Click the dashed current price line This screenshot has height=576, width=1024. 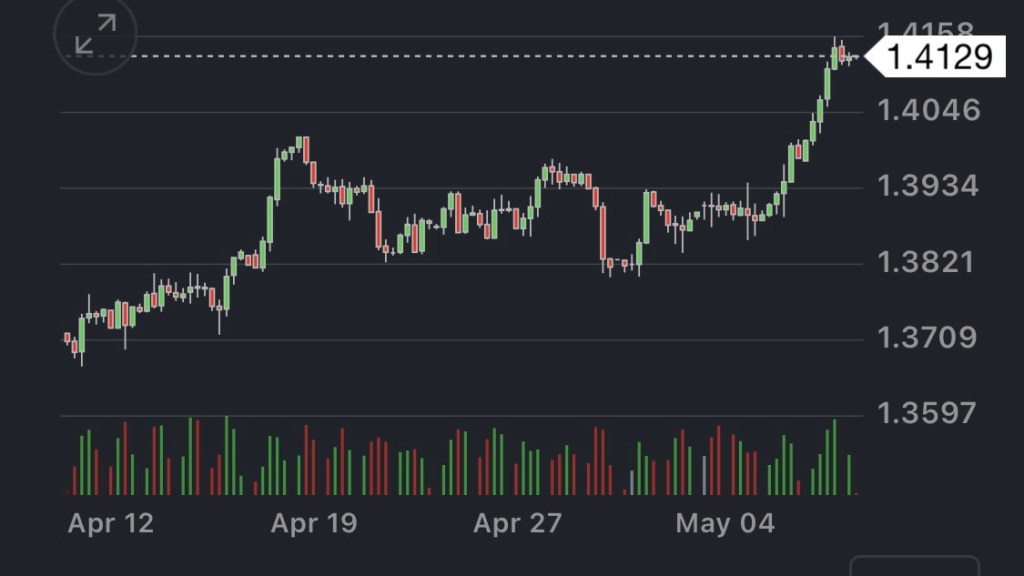450,56
